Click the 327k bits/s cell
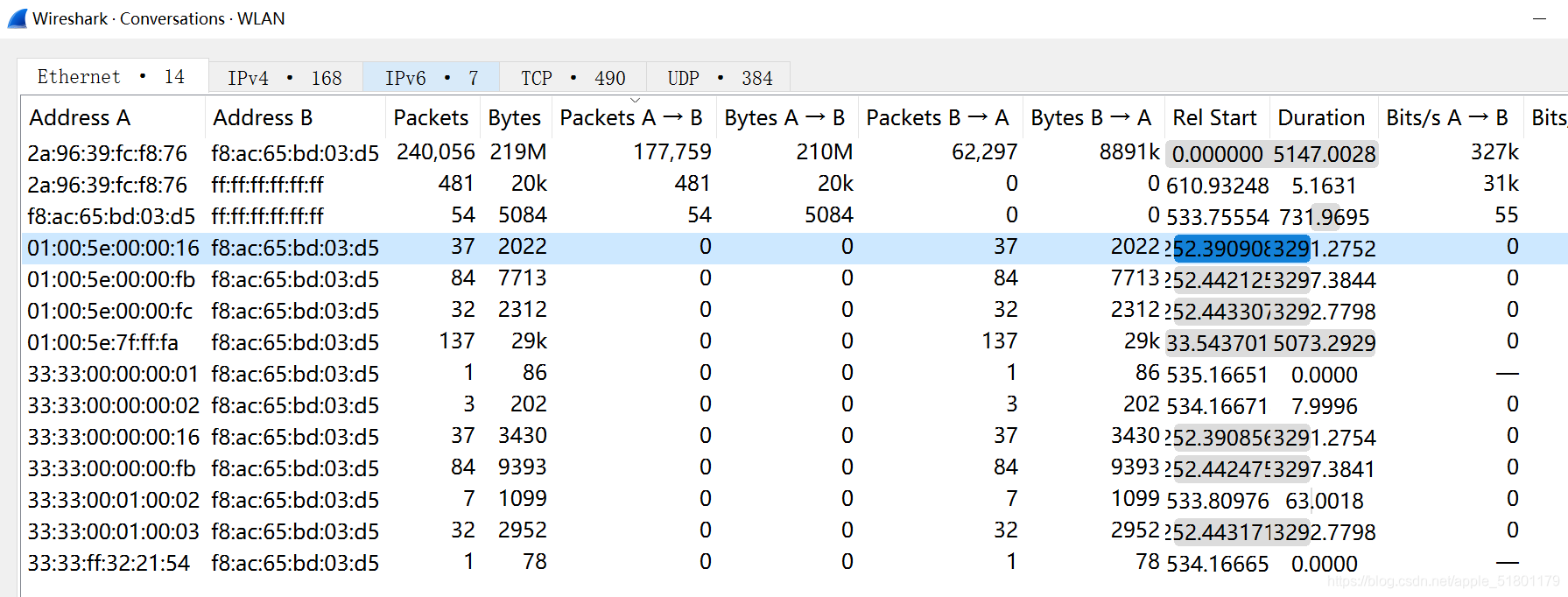This screenshot has width=1568, height=597. pyautogui.click(x=1494, y=152)
